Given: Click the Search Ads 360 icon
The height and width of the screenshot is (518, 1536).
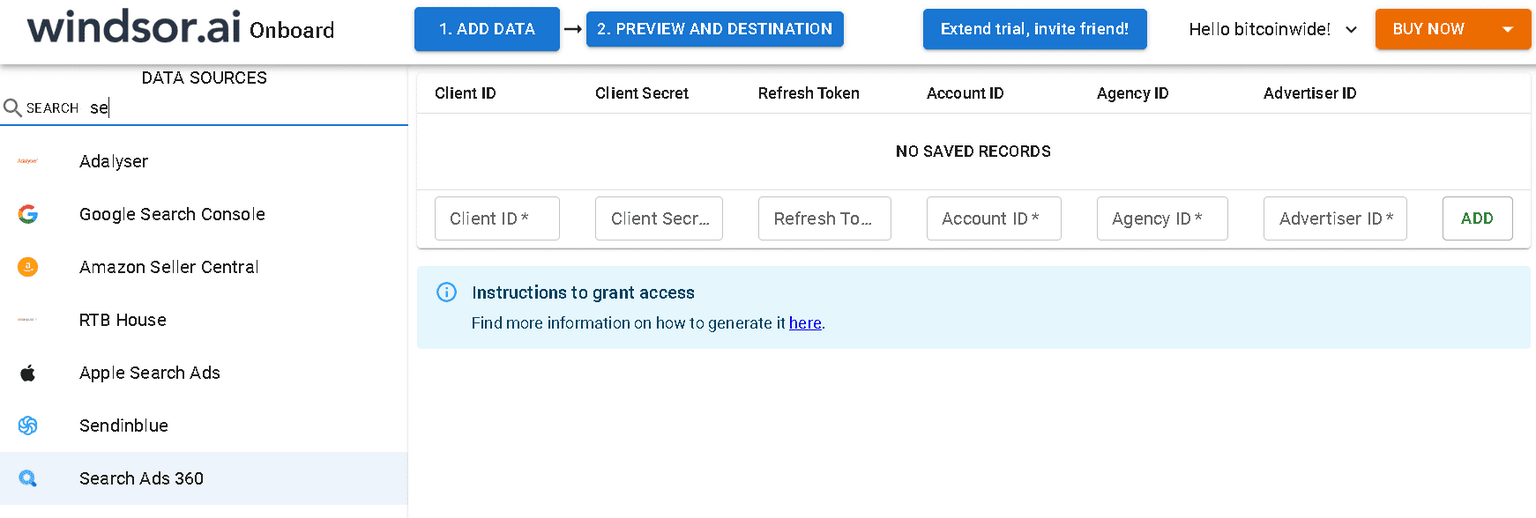Looking at the screenshot, I should pos(28,479).
